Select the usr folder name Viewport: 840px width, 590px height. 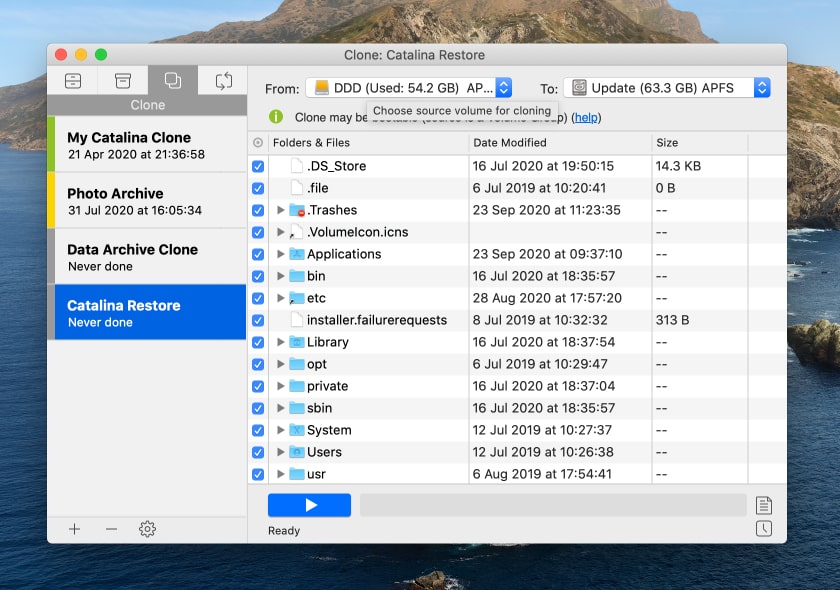316,474
